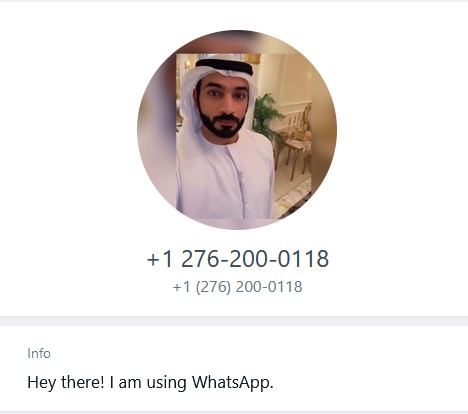Click the words 'Hey there!' in the status

tap(66, 382)
